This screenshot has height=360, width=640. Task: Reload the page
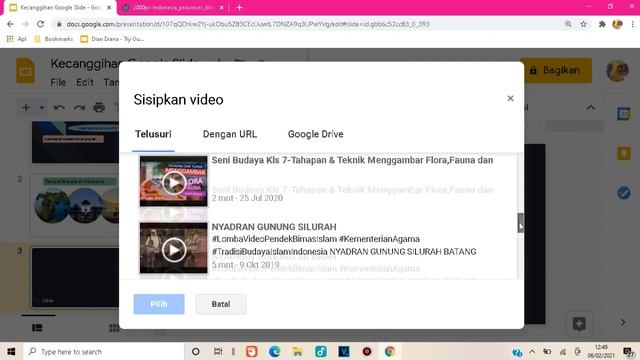40,24
